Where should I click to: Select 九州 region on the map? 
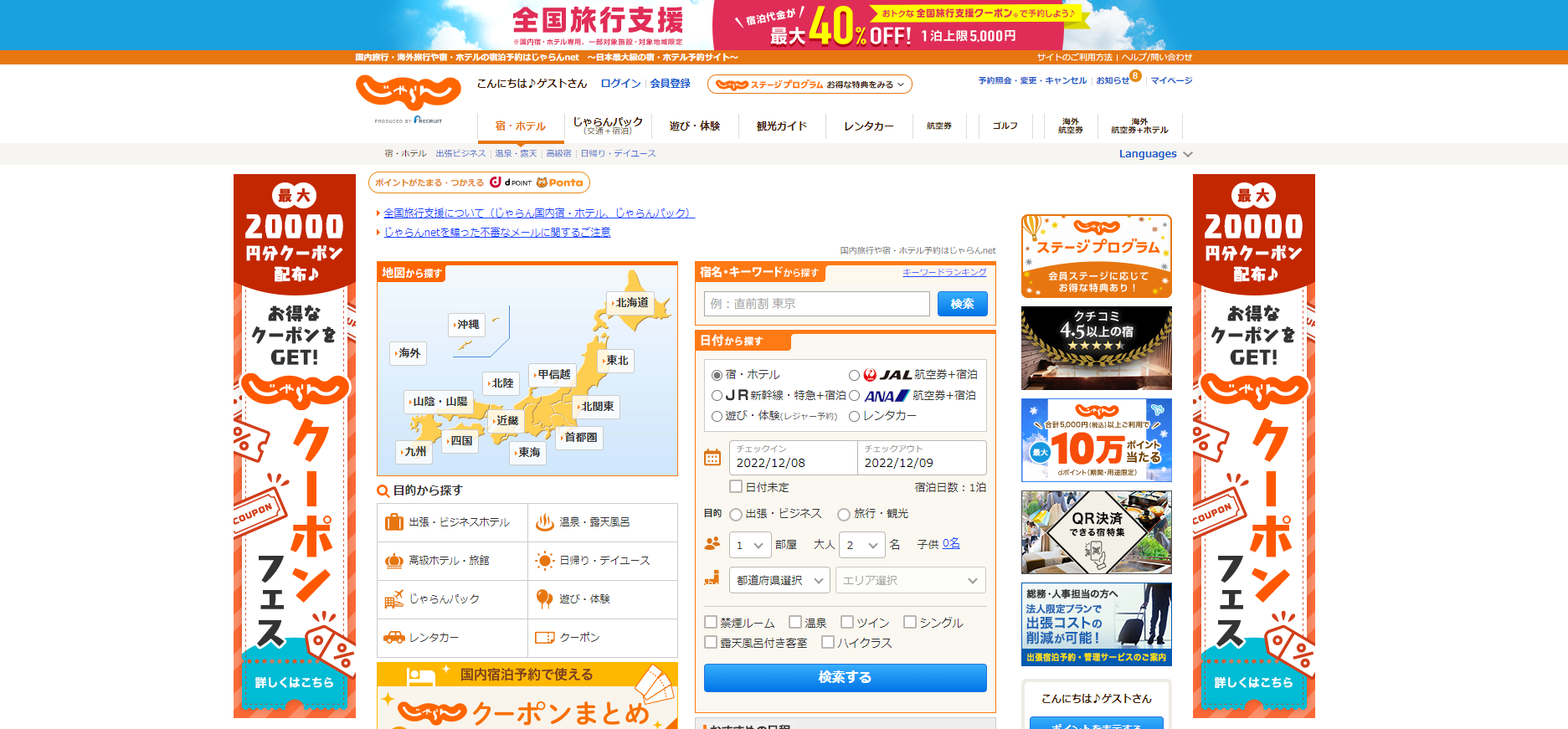(414, 452)
